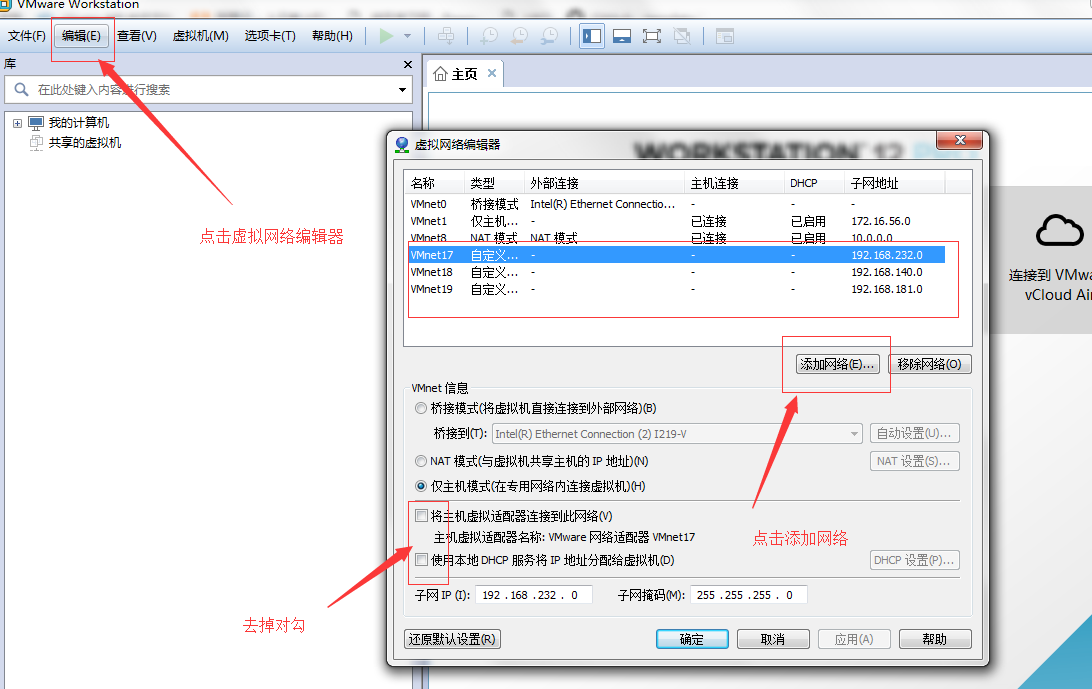Toggle the thumbnail bar view icon
This screenshot has width=1092, height=689.
[x=622, y=36]
